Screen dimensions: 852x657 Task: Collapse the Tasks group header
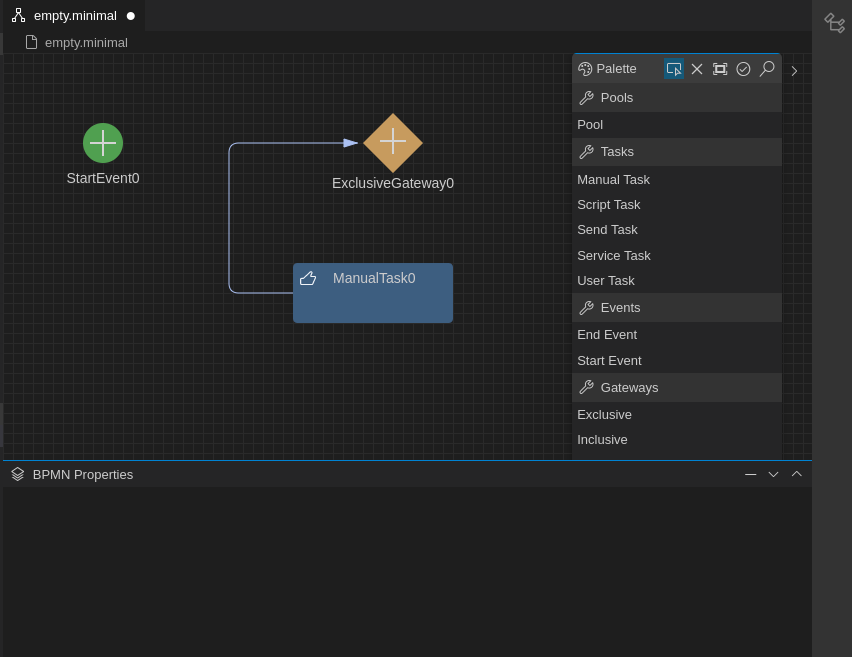tap(677, 152)
